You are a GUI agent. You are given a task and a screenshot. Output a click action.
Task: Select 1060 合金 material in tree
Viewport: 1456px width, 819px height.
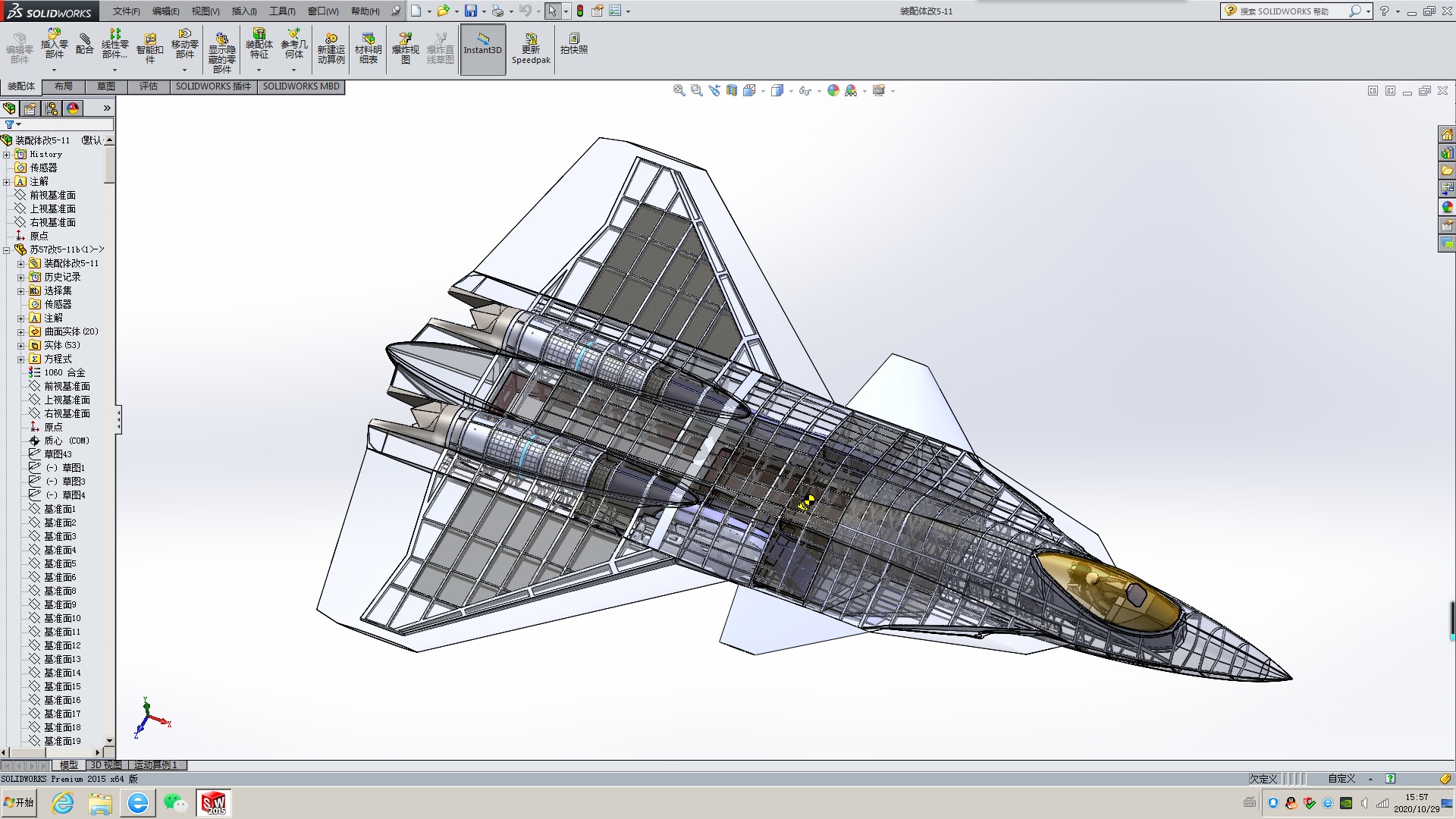(57, 373)
